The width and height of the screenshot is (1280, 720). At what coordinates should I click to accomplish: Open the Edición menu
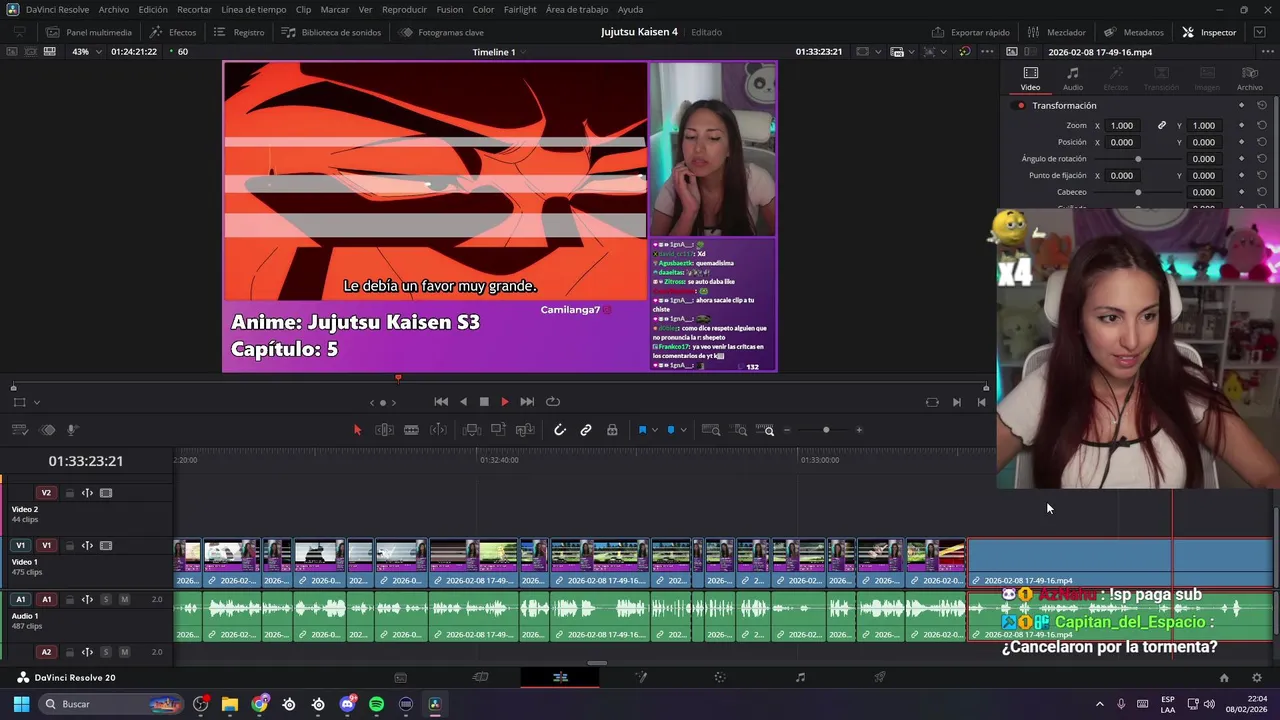(x=153, y=9)
